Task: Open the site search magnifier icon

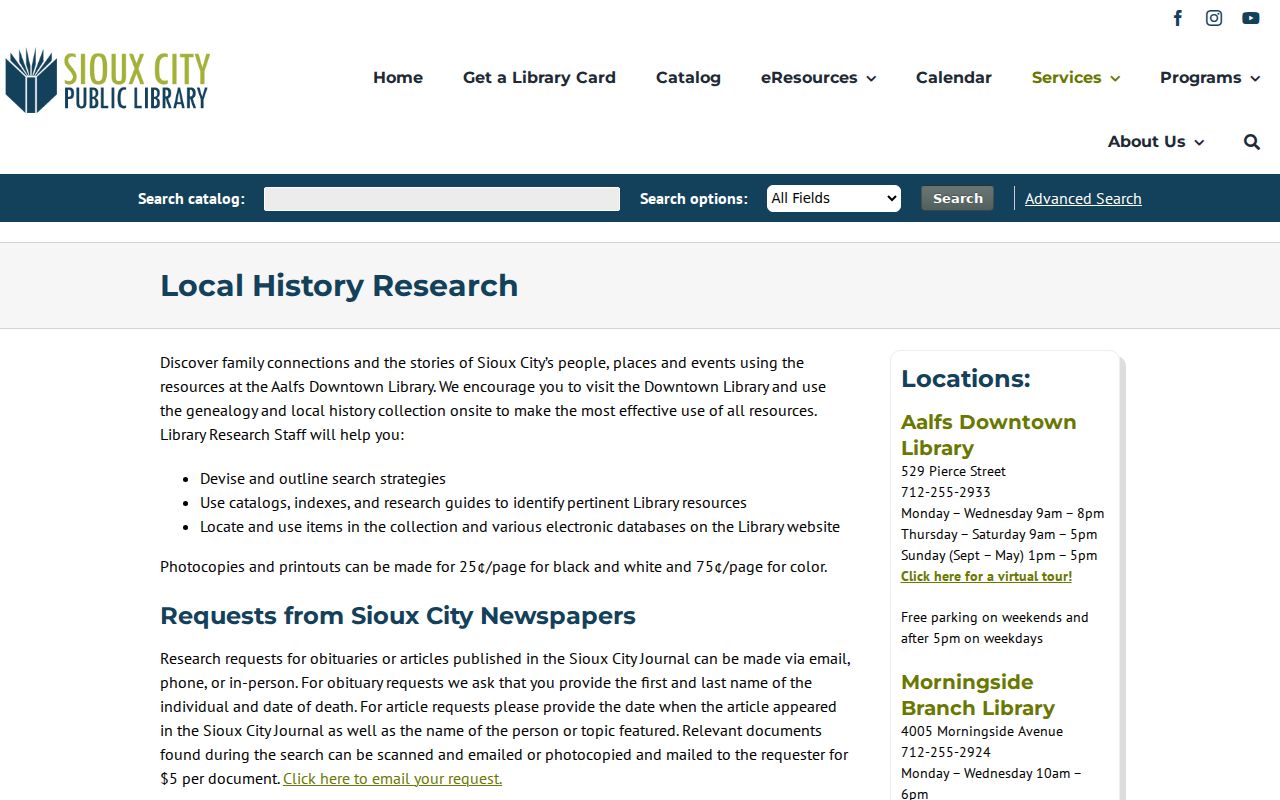Action: 1252,142
